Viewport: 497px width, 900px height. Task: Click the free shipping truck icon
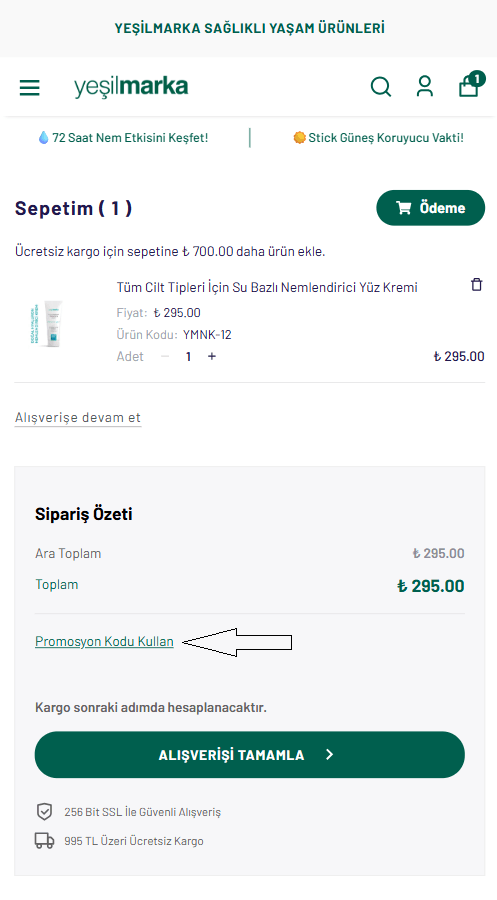pyautogui.click(x=44, y=841)
